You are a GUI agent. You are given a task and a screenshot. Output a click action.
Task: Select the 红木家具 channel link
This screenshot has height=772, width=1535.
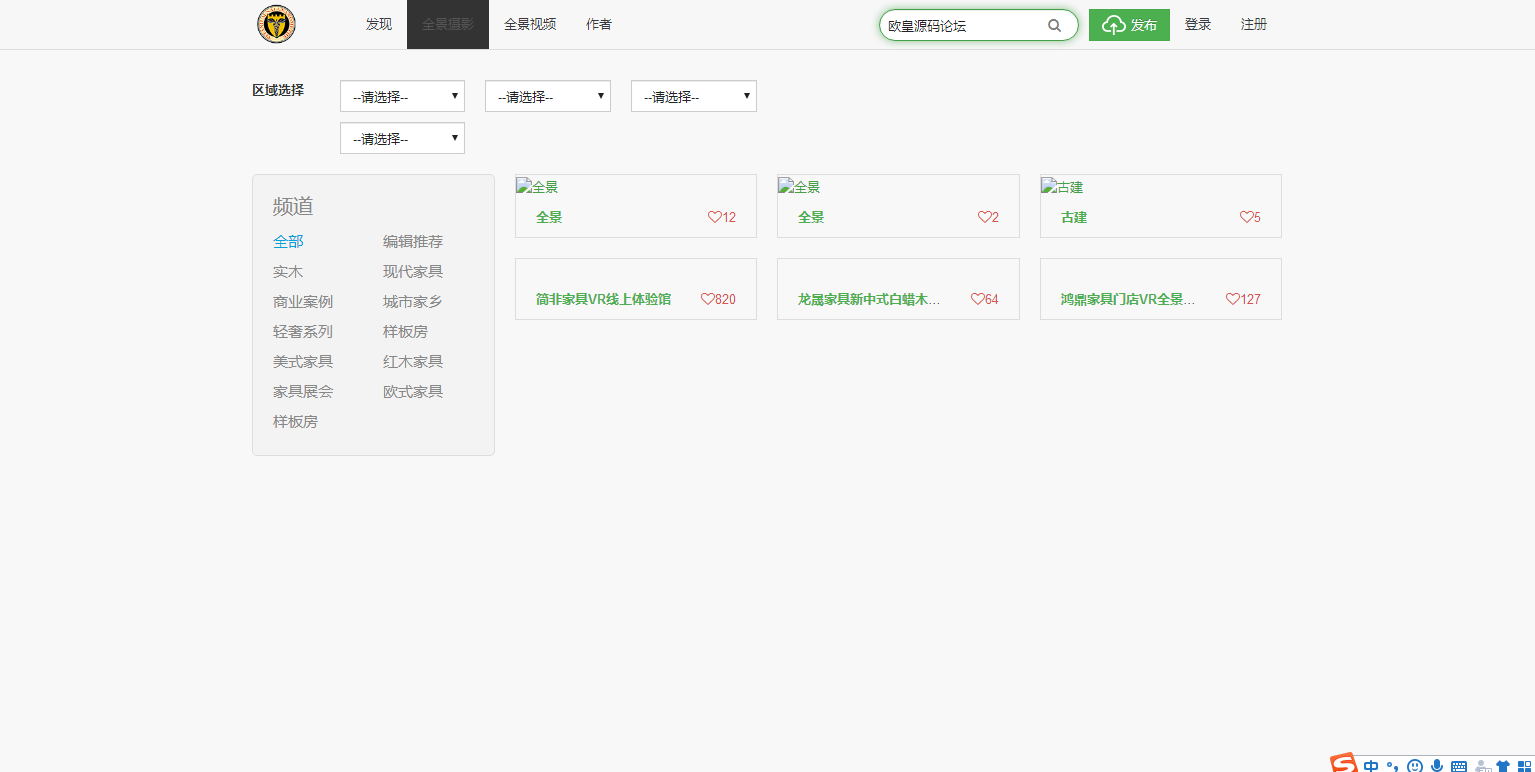pos(413,361)
